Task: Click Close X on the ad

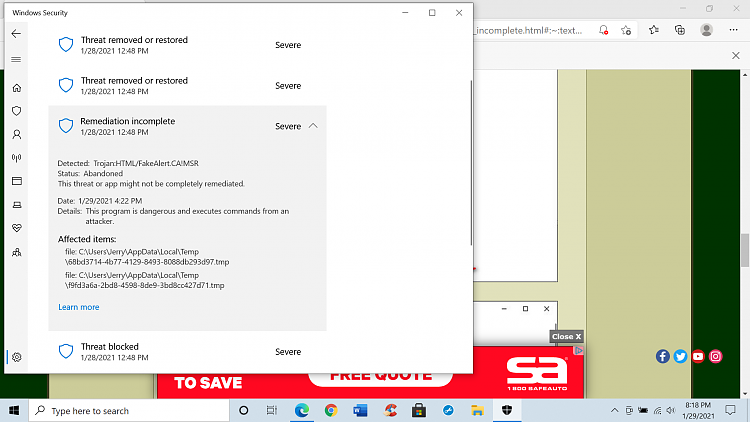Action: [566, 336]
